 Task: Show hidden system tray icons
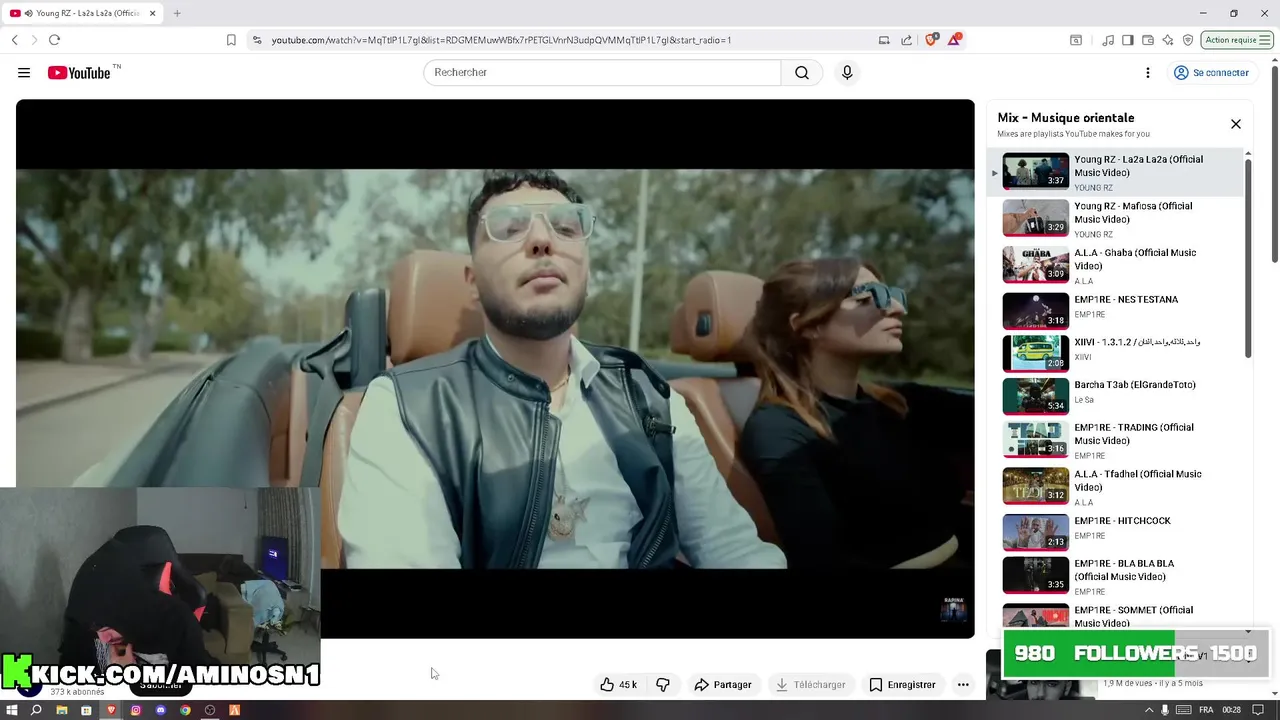click(x=1148, y=710)
